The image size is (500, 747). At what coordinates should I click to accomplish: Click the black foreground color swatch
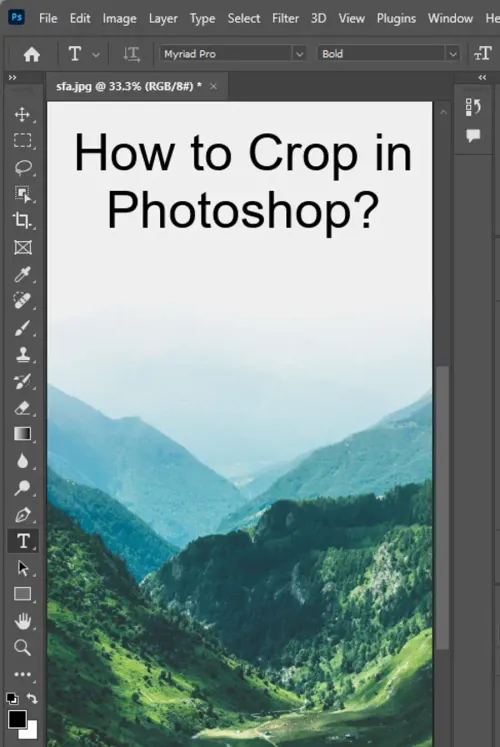[x=17, y=719]
